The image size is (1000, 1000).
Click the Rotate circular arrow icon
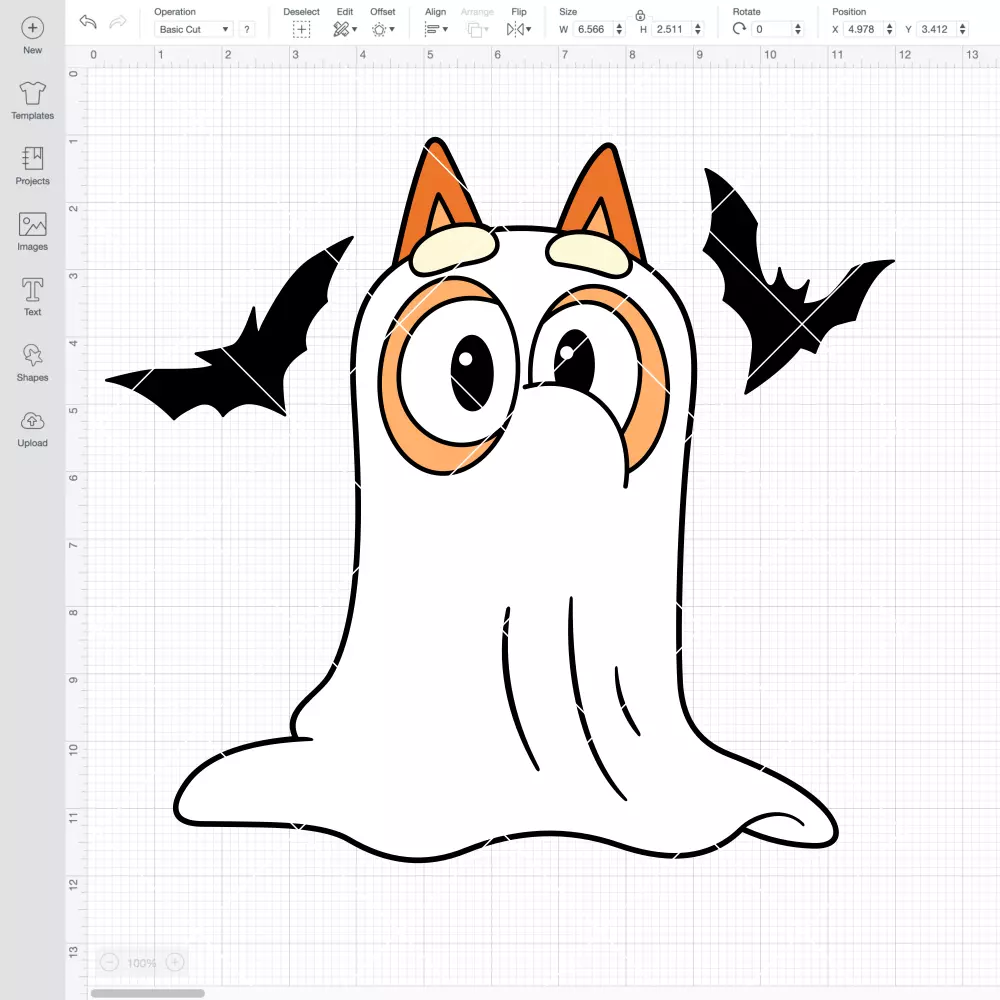click(740, 29)
